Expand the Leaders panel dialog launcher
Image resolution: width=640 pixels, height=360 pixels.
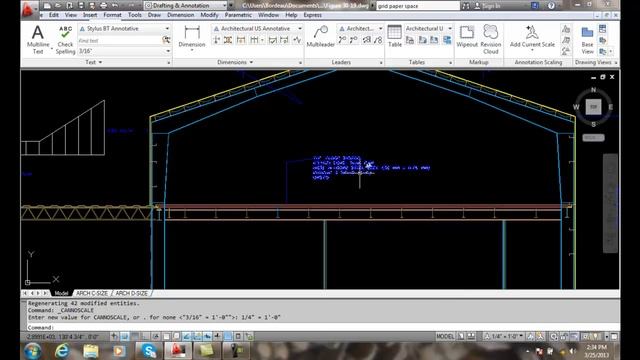click(381, 62)
